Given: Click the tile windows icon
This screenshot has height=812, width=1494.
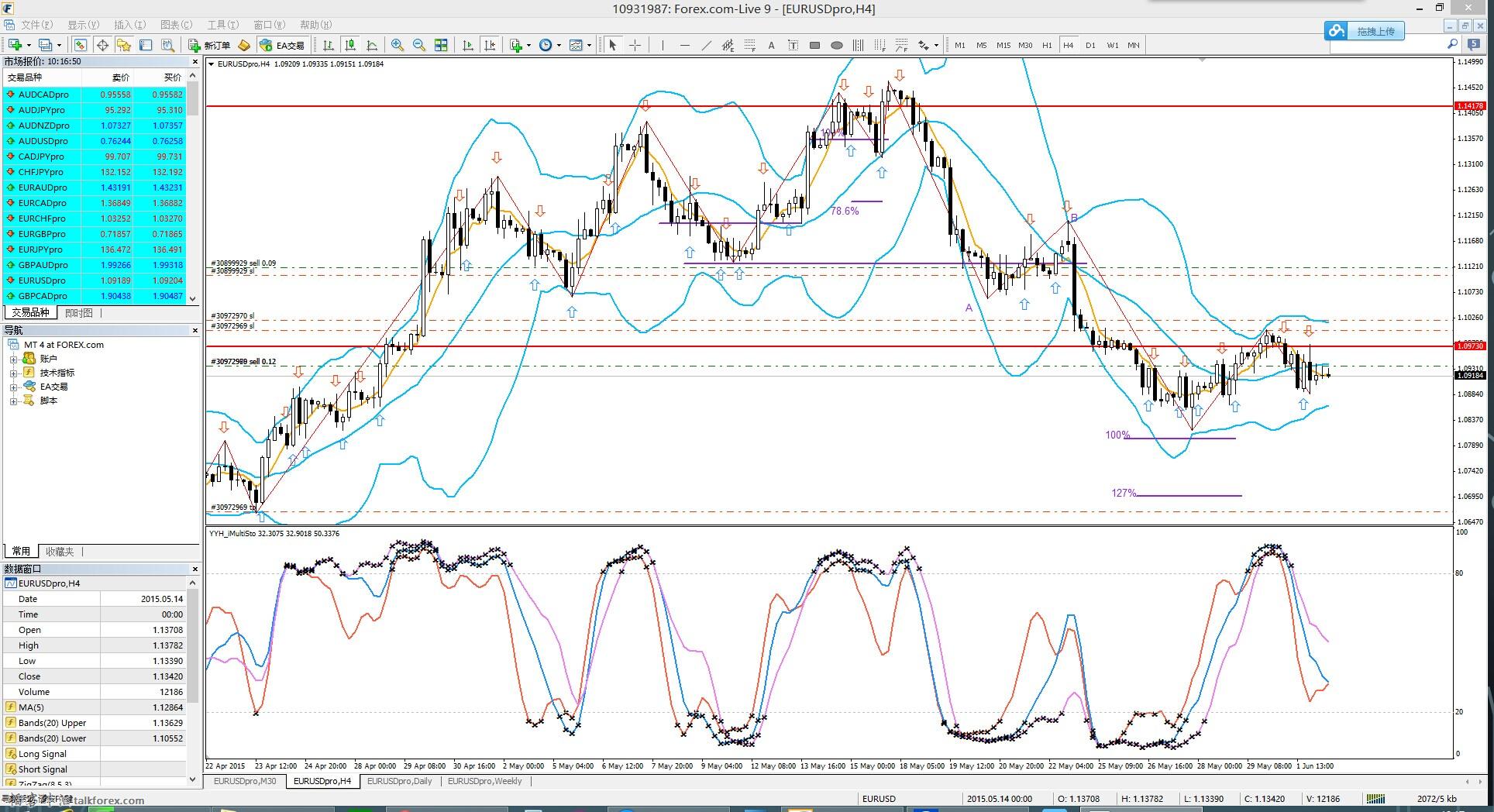Looking at the screenshot, I should point(441,45).
